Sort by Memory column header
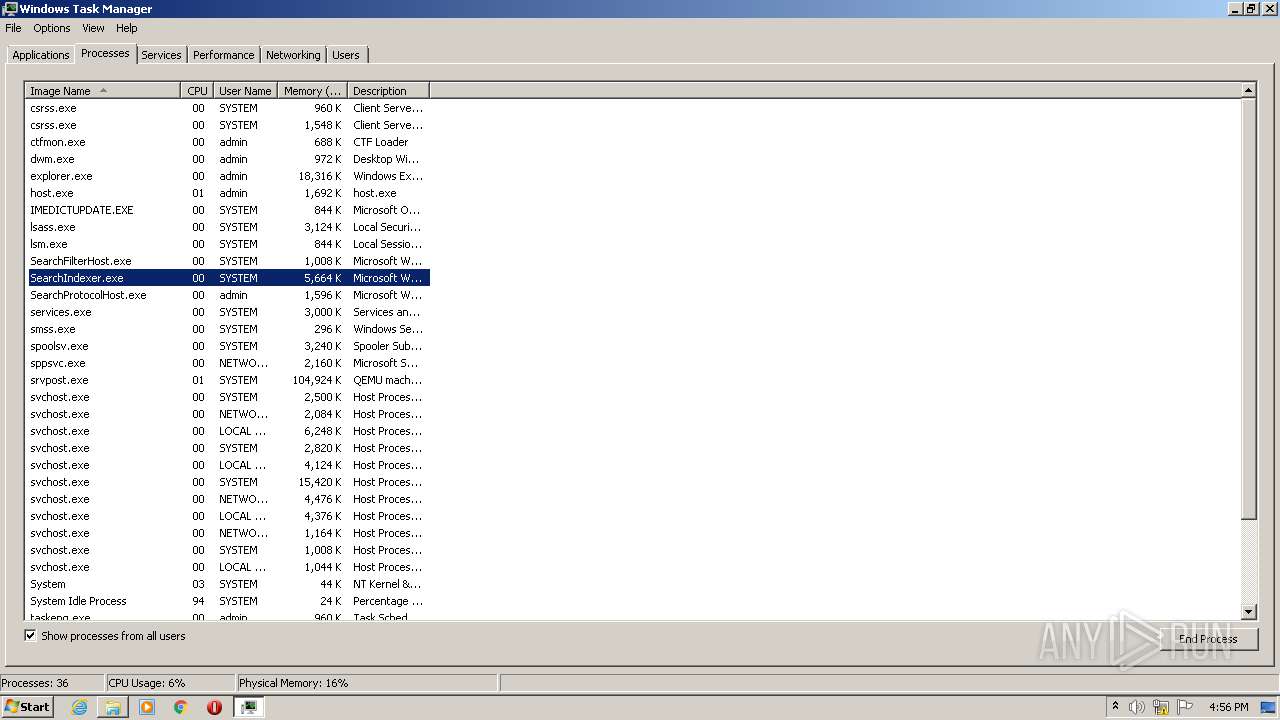This screenshot has height=720, width=1280. coord(312,91)
